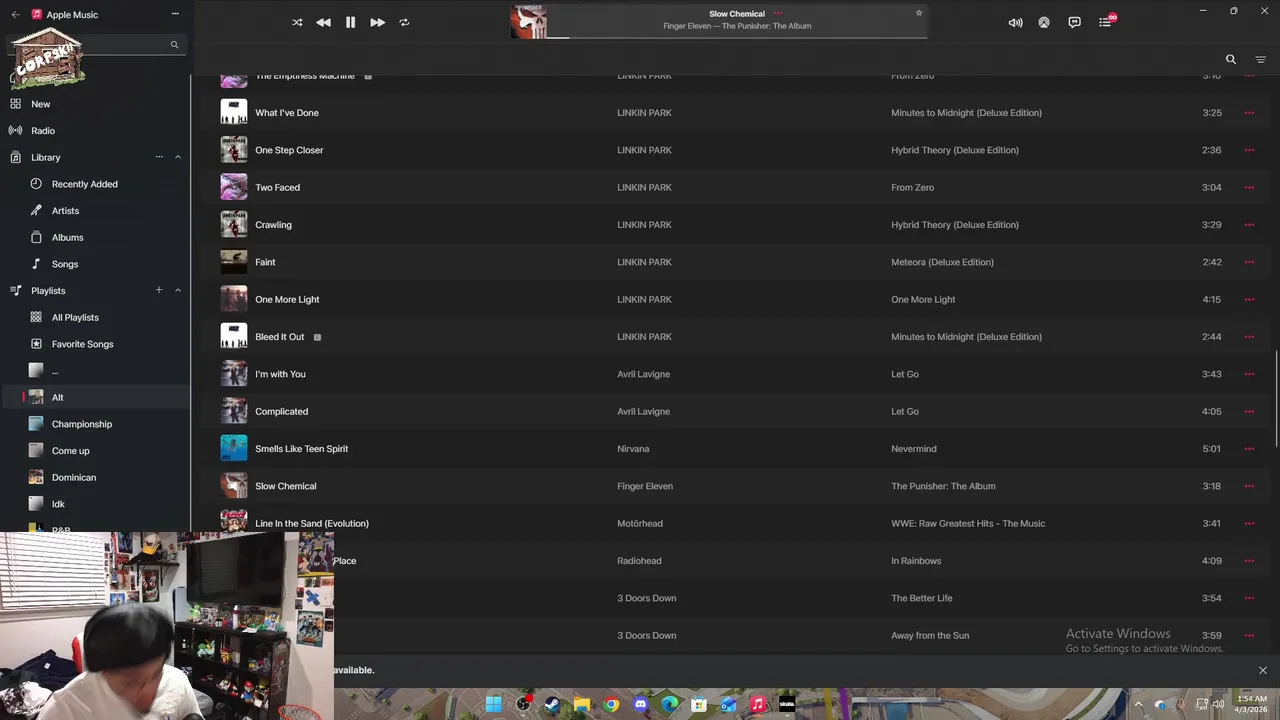The width and height of the screenshot is (1280, 720).
Task: Open more options for What I've Done
Action: click(x=1249, y=113)
